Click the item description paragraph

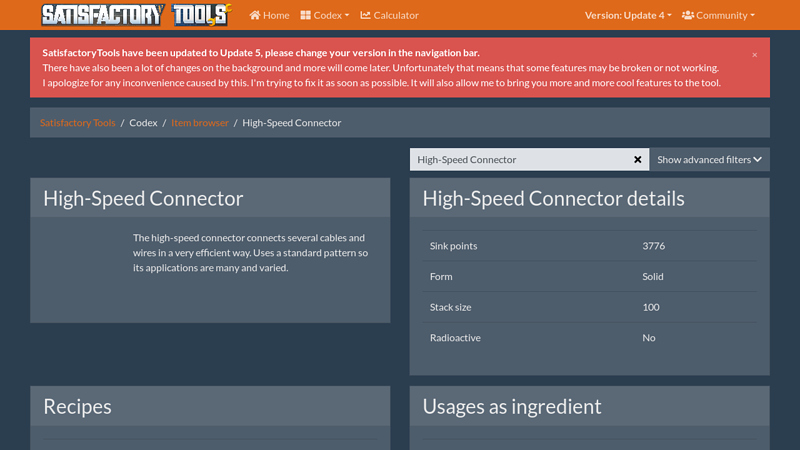pyautogui.click(x=250, y=253)
